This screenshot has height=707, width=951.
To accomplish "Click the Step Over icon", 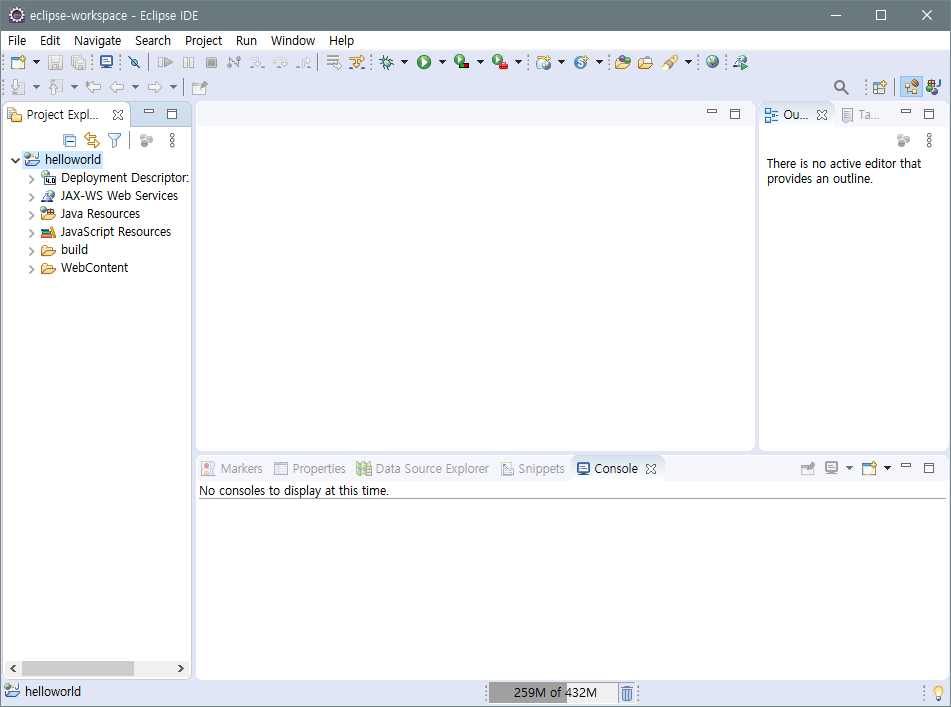I will [280, 62].
